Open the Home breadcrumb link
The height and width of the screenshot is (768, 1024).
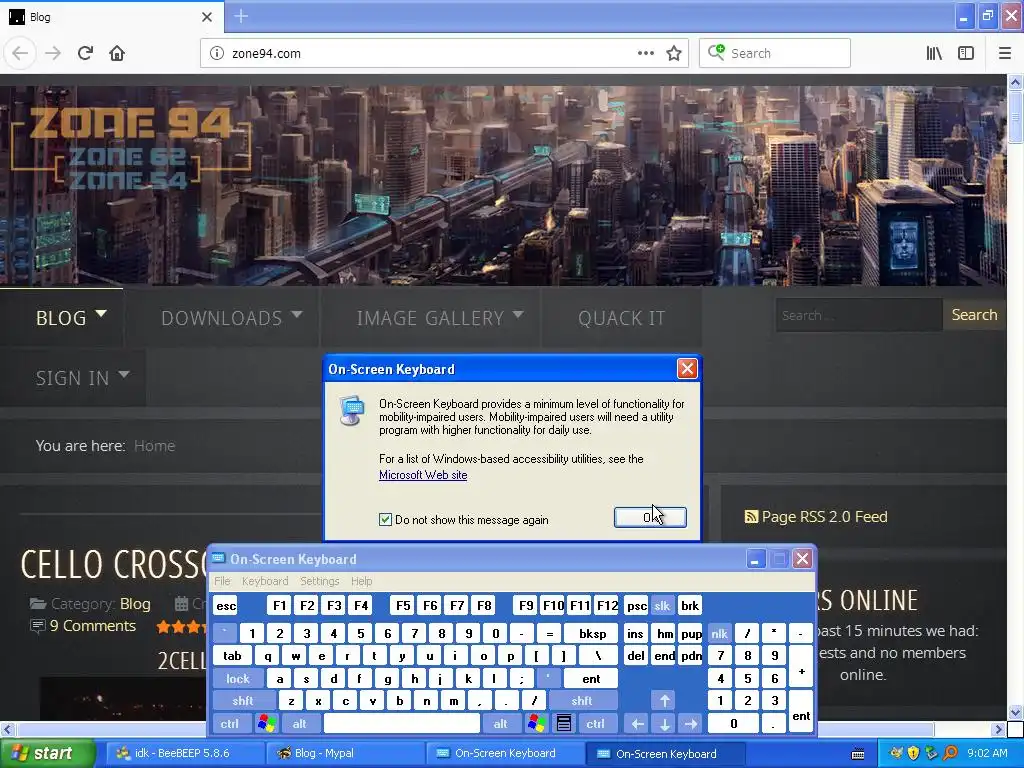pos(154,446)
